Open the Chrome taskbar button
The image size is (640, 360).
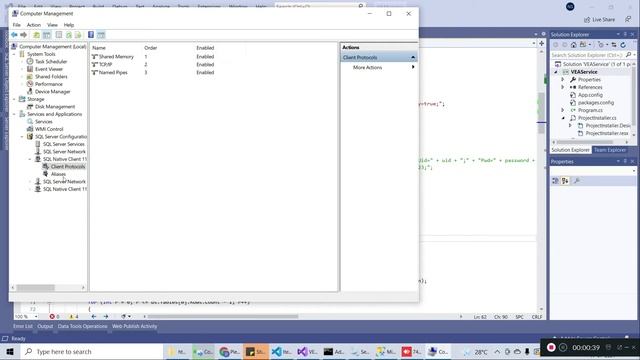(x=229, y=351)
